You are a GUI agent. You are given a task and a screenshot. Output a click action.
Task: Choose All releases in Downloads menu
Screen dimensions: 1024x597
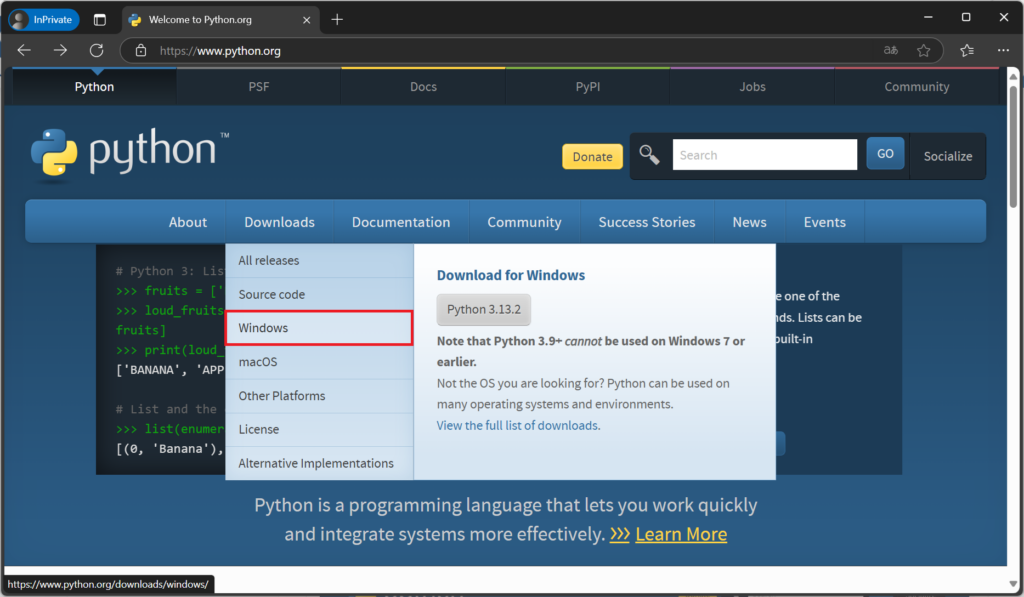pyautogui.click(x=319, y=261)
